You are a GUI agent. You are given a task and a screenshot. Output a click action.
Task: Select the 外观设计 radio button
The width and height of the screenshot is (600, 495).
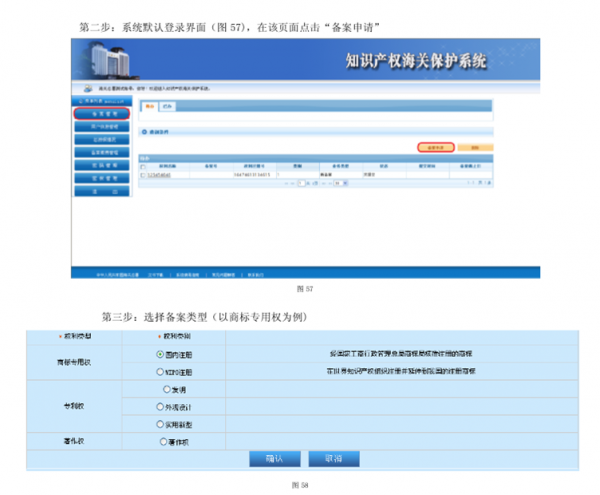160,407
